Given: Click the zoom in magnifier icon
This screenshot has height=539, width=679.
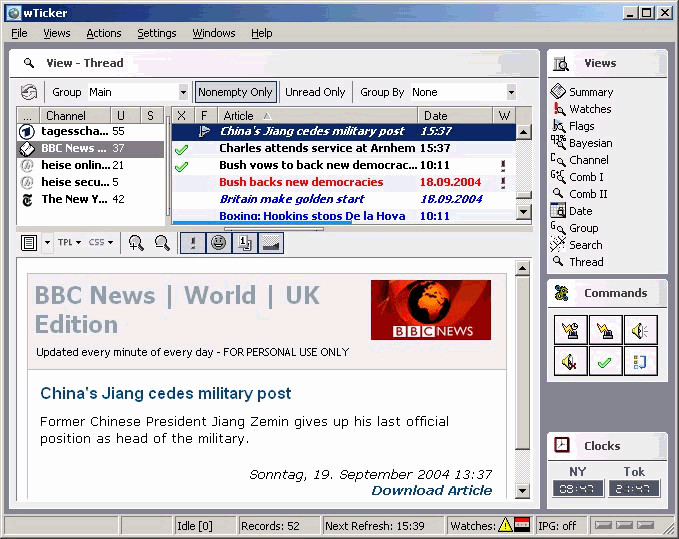Looking at the screenshot, I should (x=136, y=243).
